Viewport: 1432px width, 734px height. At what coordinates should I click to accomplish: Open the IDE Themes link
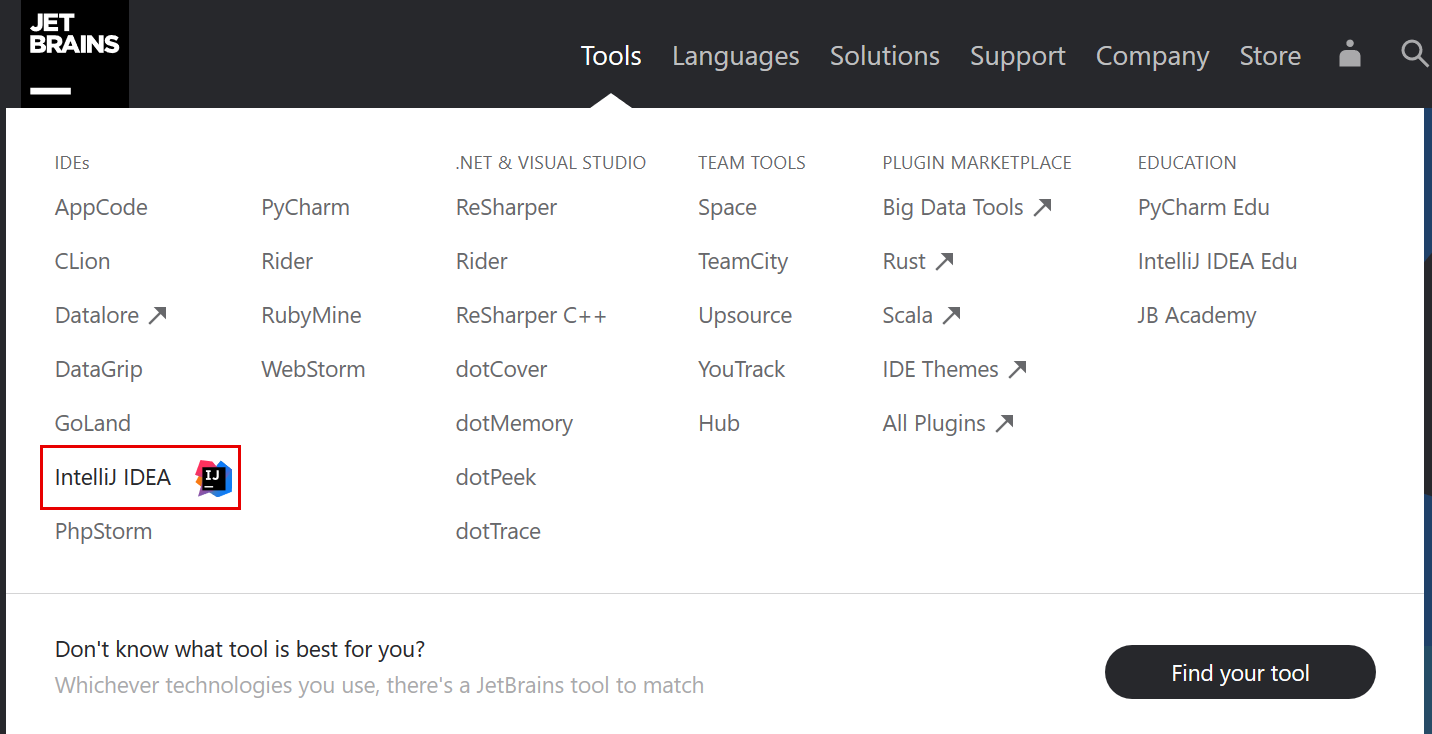coord(955,370)
